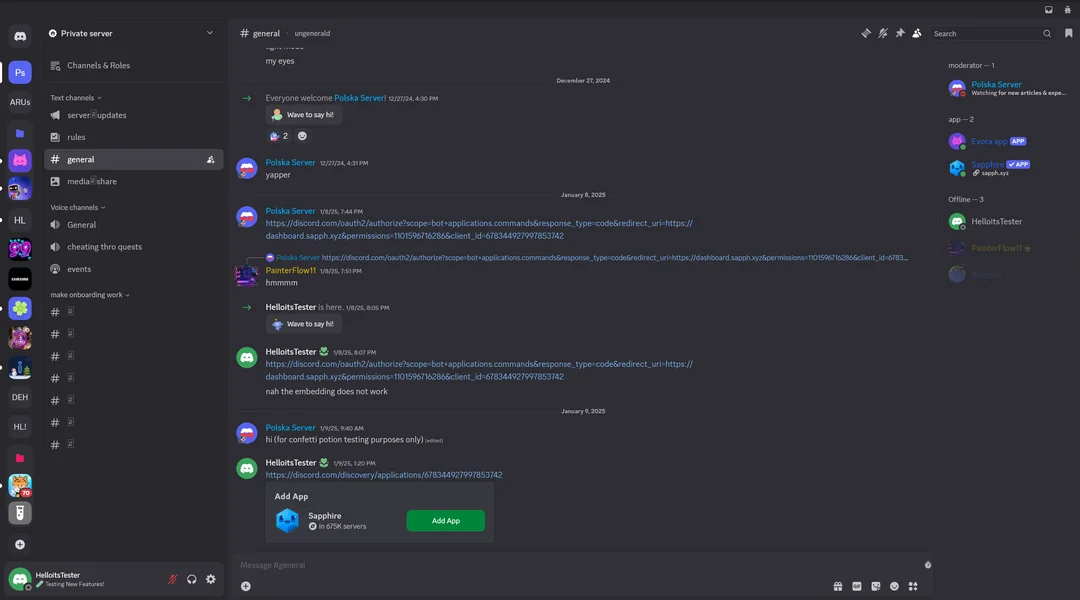Join cheating thro quests voice channel
The width and height of the screenshot is (1080, 600).
click(134, 247)
